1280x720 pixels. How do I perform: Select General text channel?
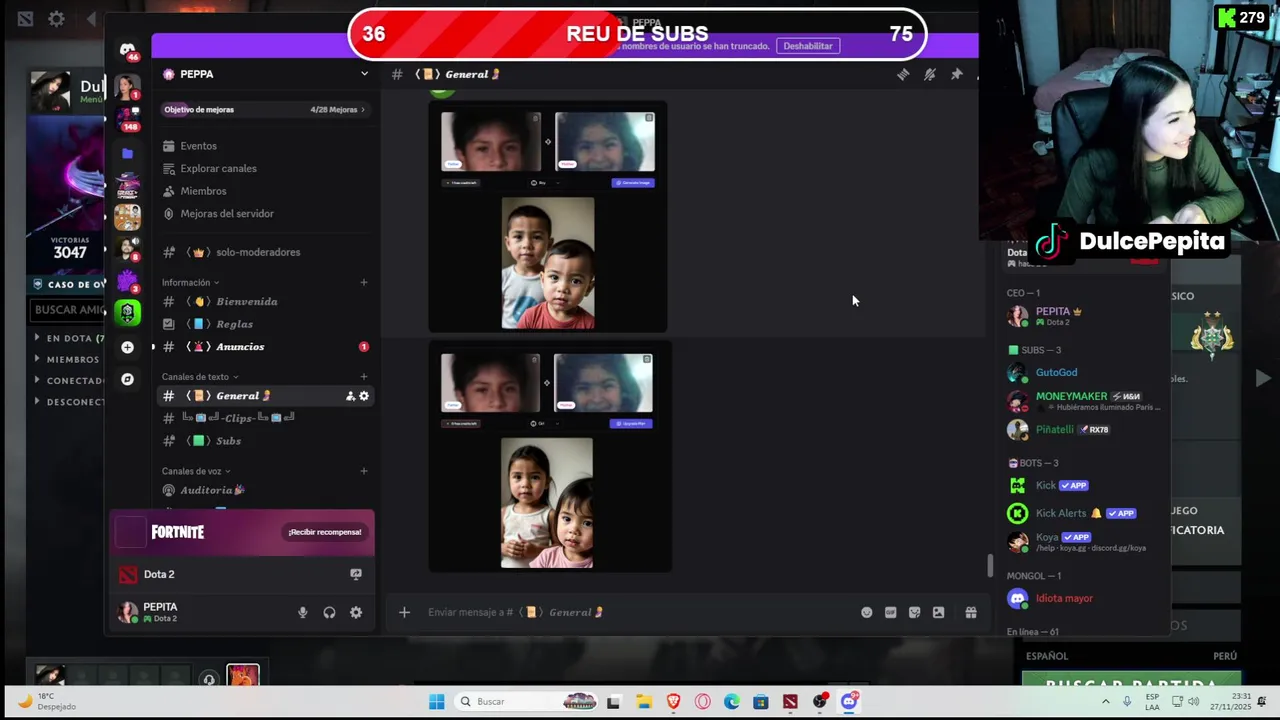265,396
